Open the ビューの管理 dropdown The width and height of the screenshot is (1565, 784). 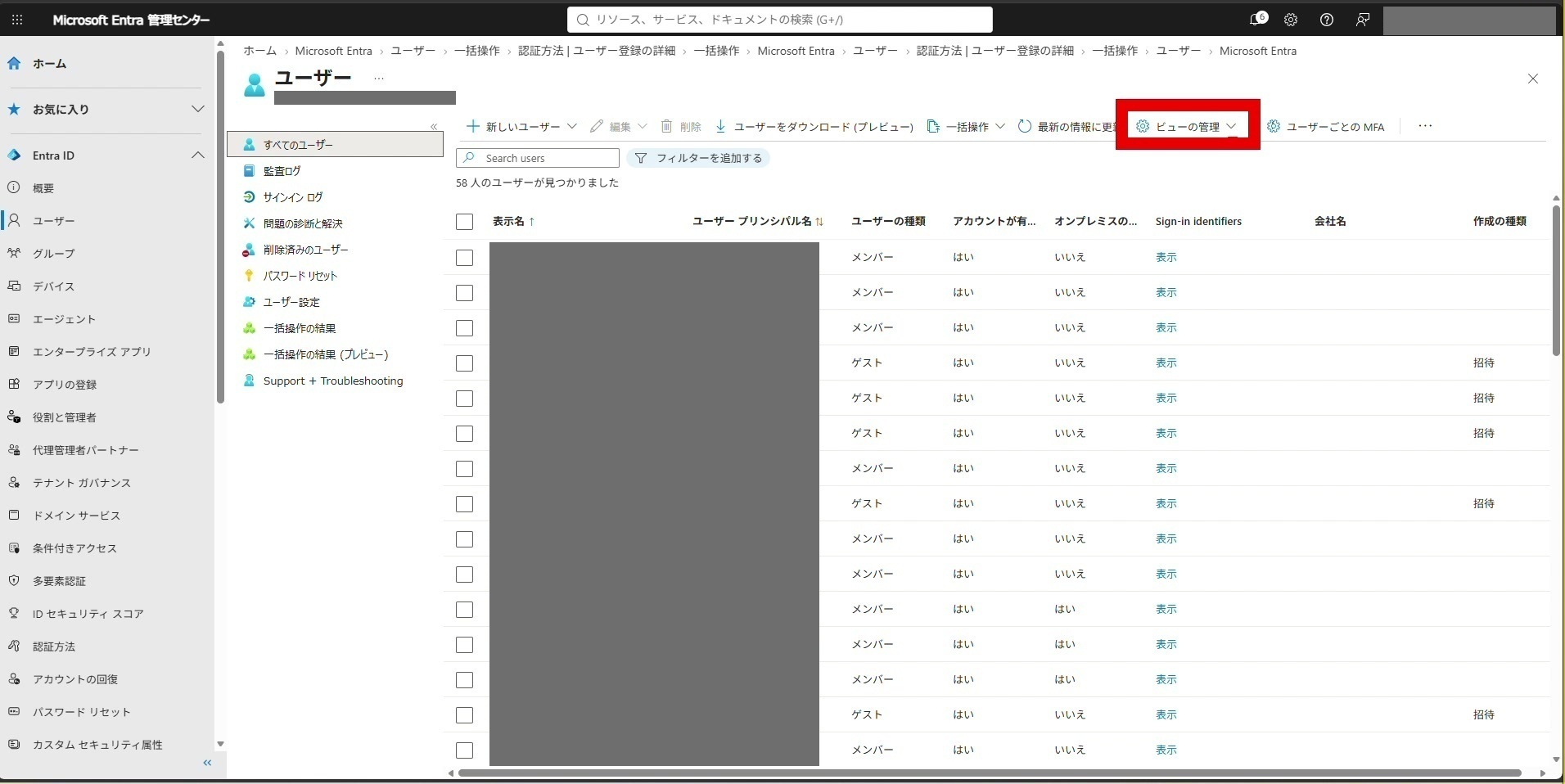pyautogui.click(x=1187, y=126)
